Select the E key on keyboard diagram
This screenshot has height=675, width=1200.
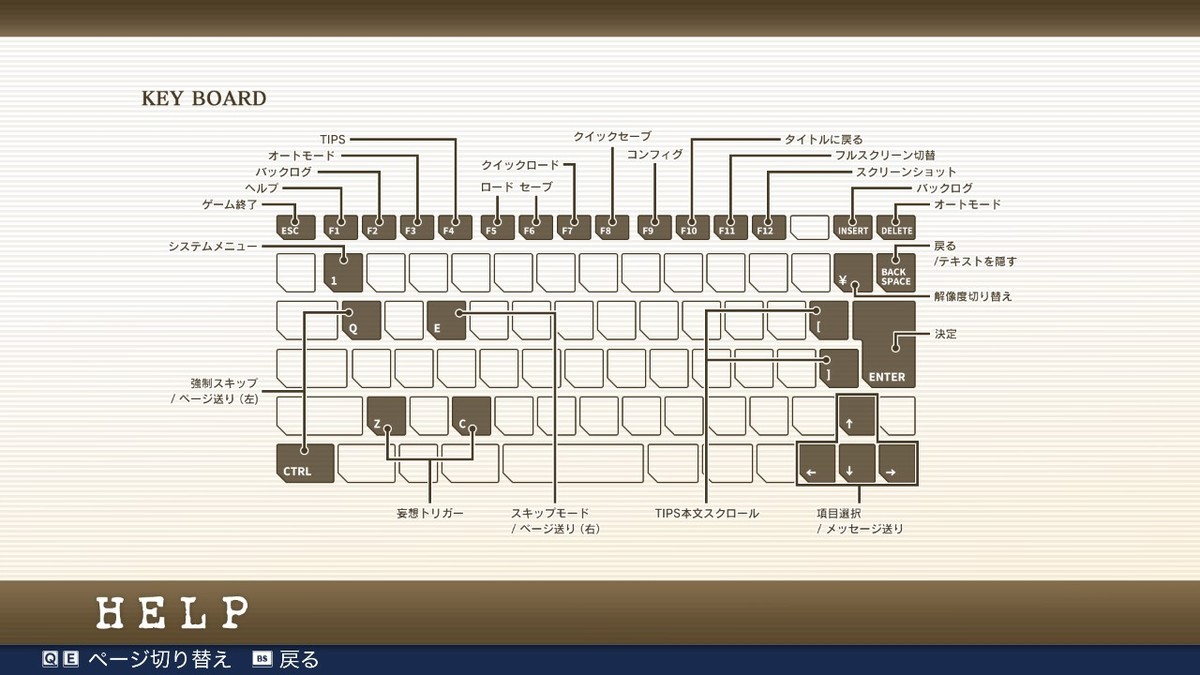point(446,320)
